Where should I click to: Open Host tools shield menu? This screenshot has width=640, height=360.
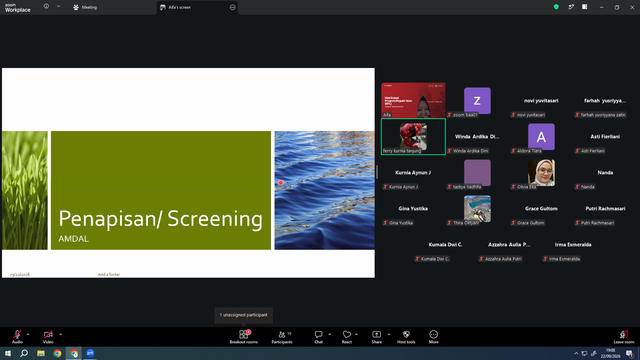(406, 337)
